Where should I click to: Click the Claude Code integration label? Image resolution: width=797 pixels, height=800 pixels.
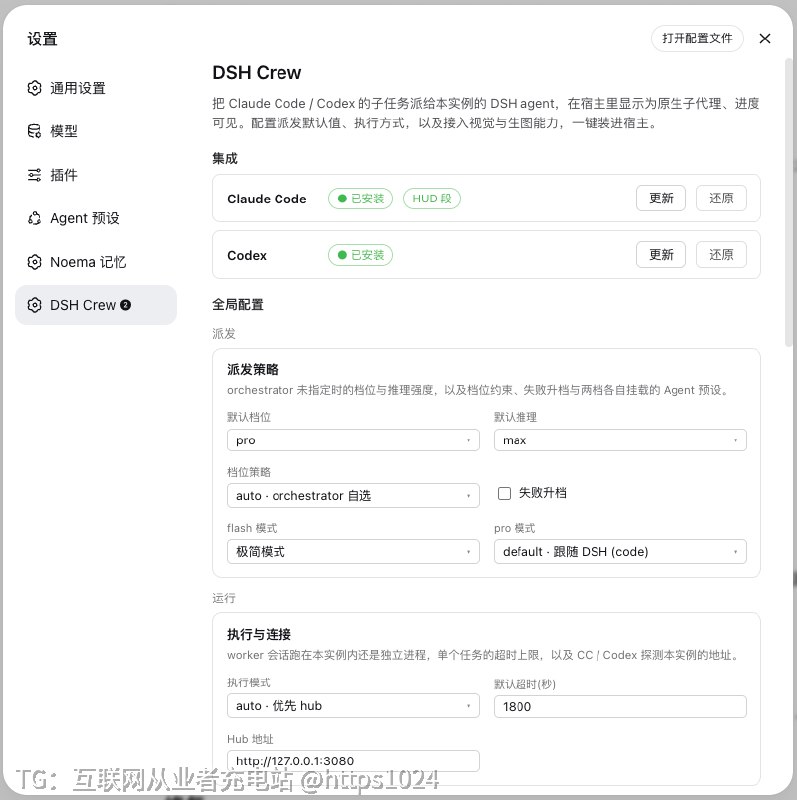click(x=267, y=198)
